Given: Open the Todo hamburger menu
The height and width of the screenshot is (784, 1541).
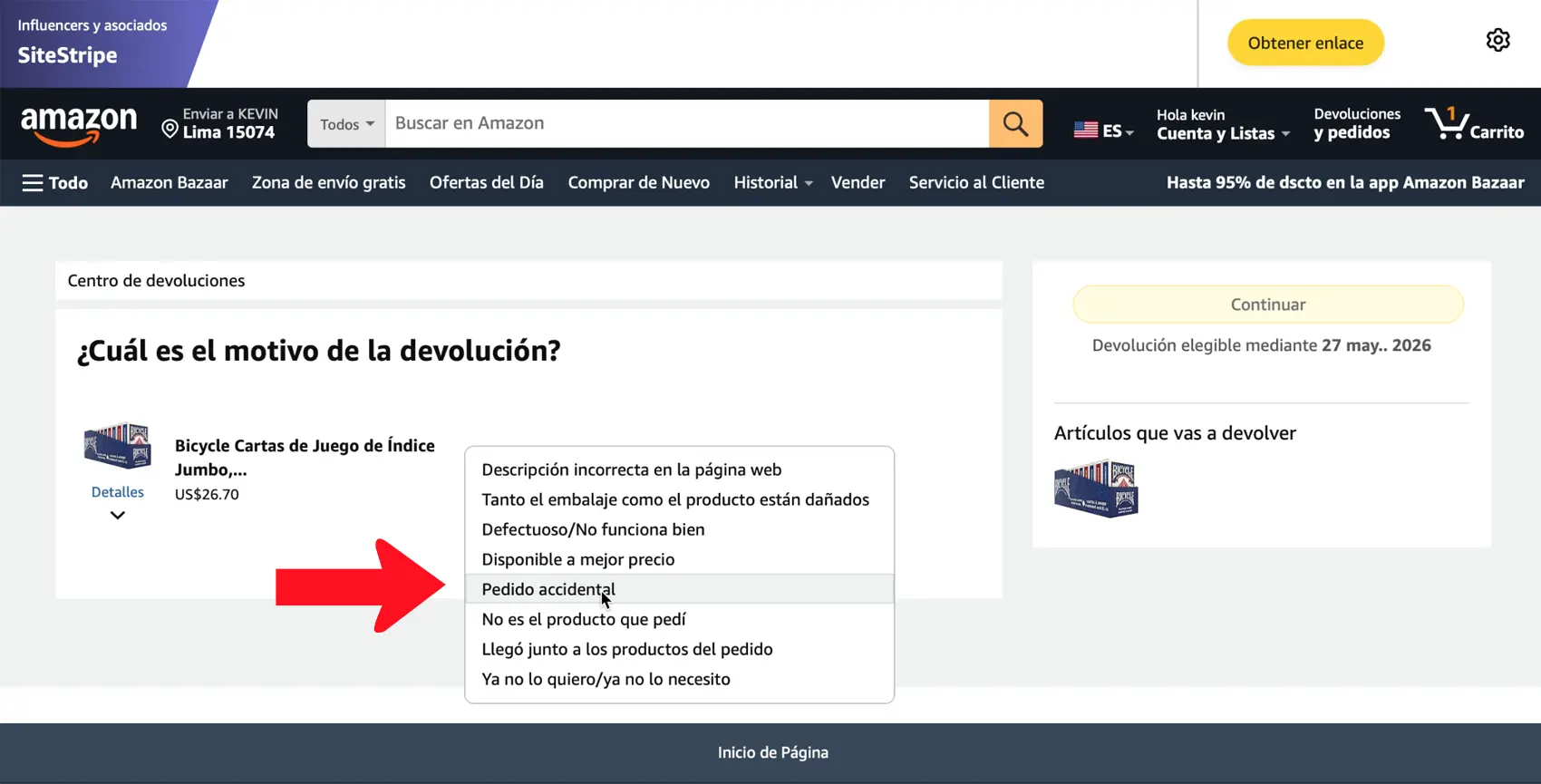Looking at the screenshot, I should (x=54, y=183).
